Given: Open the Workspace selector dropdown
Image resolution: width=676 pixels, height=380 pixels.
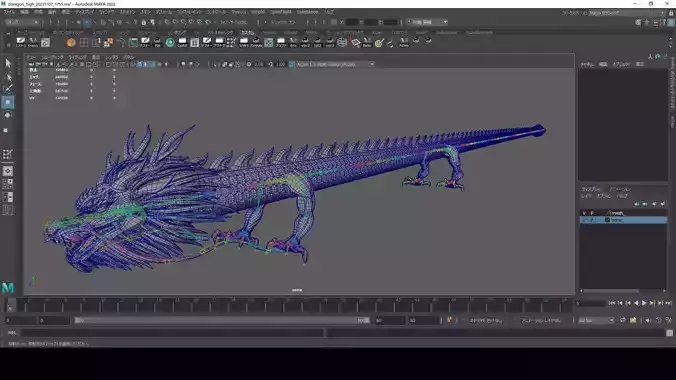Looking at the screenshot, I should [x=627, y=13].
